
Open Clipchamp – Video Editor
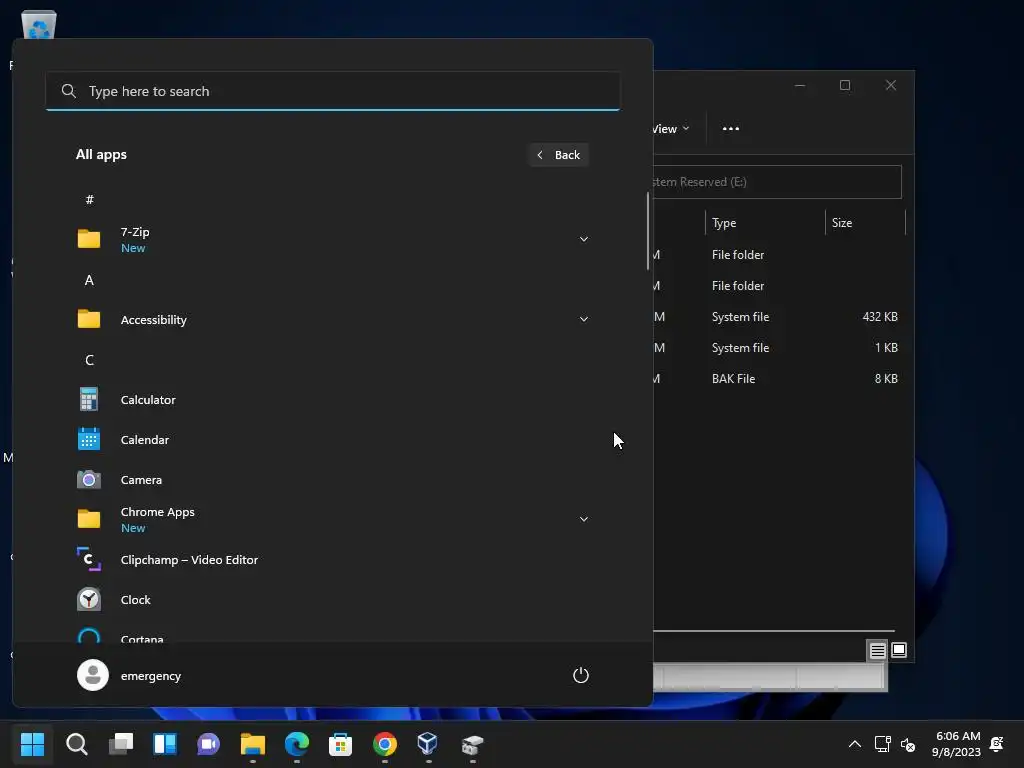332,560
